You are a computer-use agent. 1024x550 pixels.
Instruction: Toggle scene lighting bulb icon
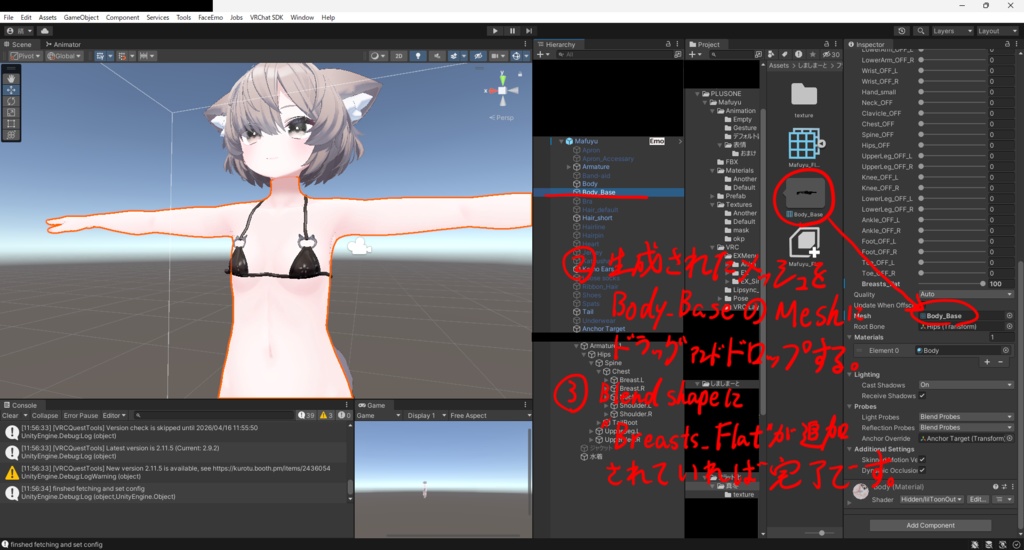pos(418,56)
